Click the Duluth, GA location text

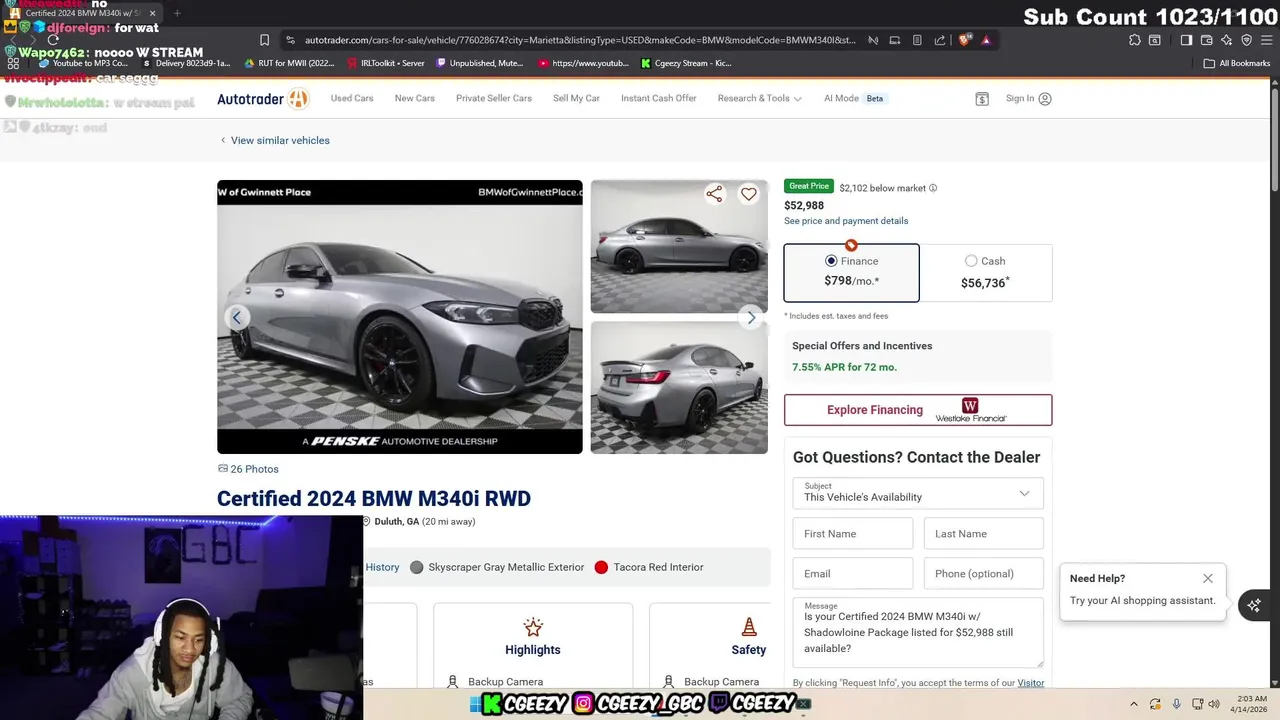click(x=397, y=521)
